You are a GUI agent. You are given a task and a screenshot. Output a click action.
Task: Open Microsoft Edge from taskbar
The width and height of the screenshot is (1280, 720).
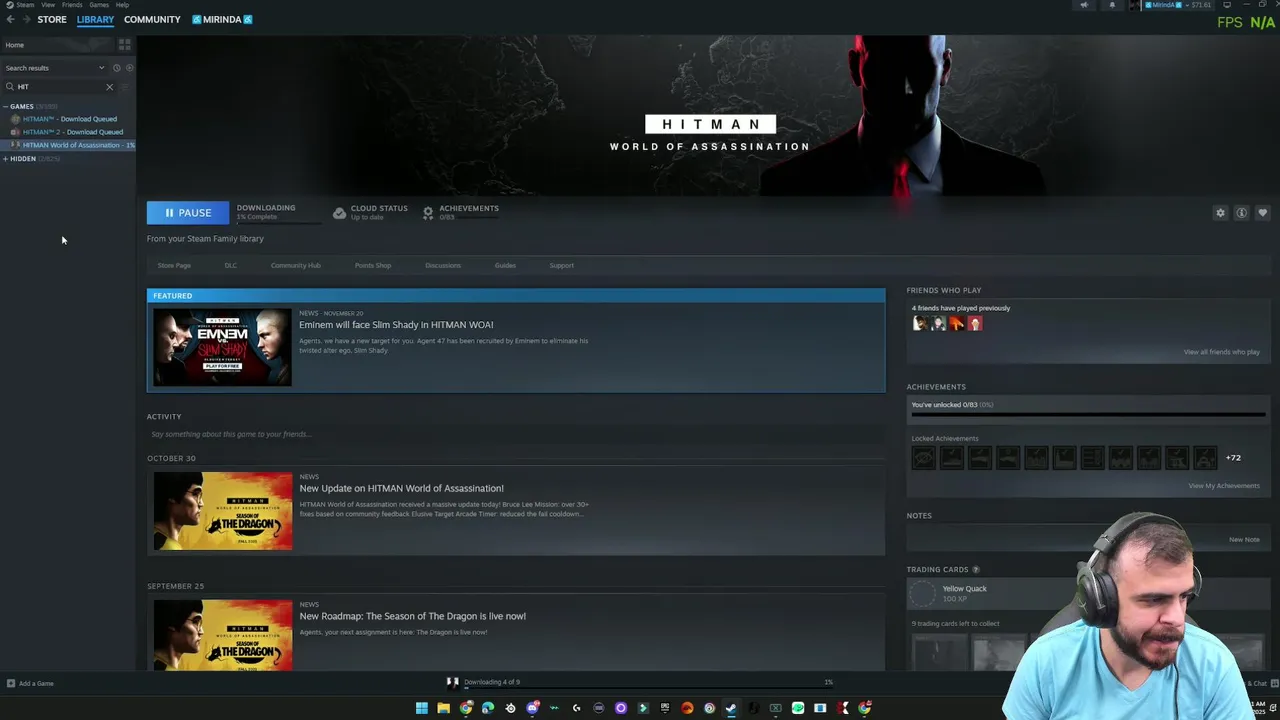tap(488, 708)
